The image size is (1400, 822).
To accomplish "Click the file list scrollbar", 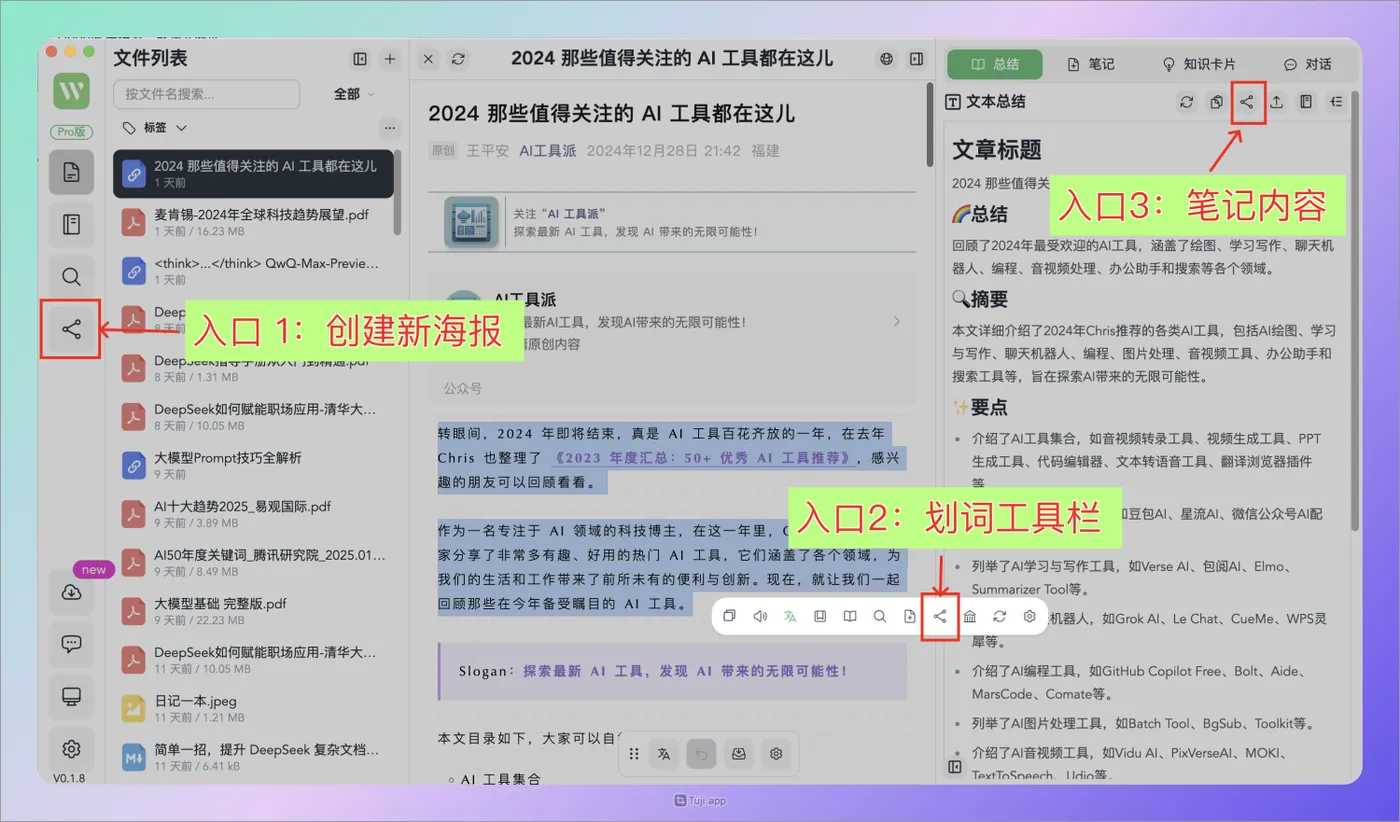I will click(x=398, y=192).
